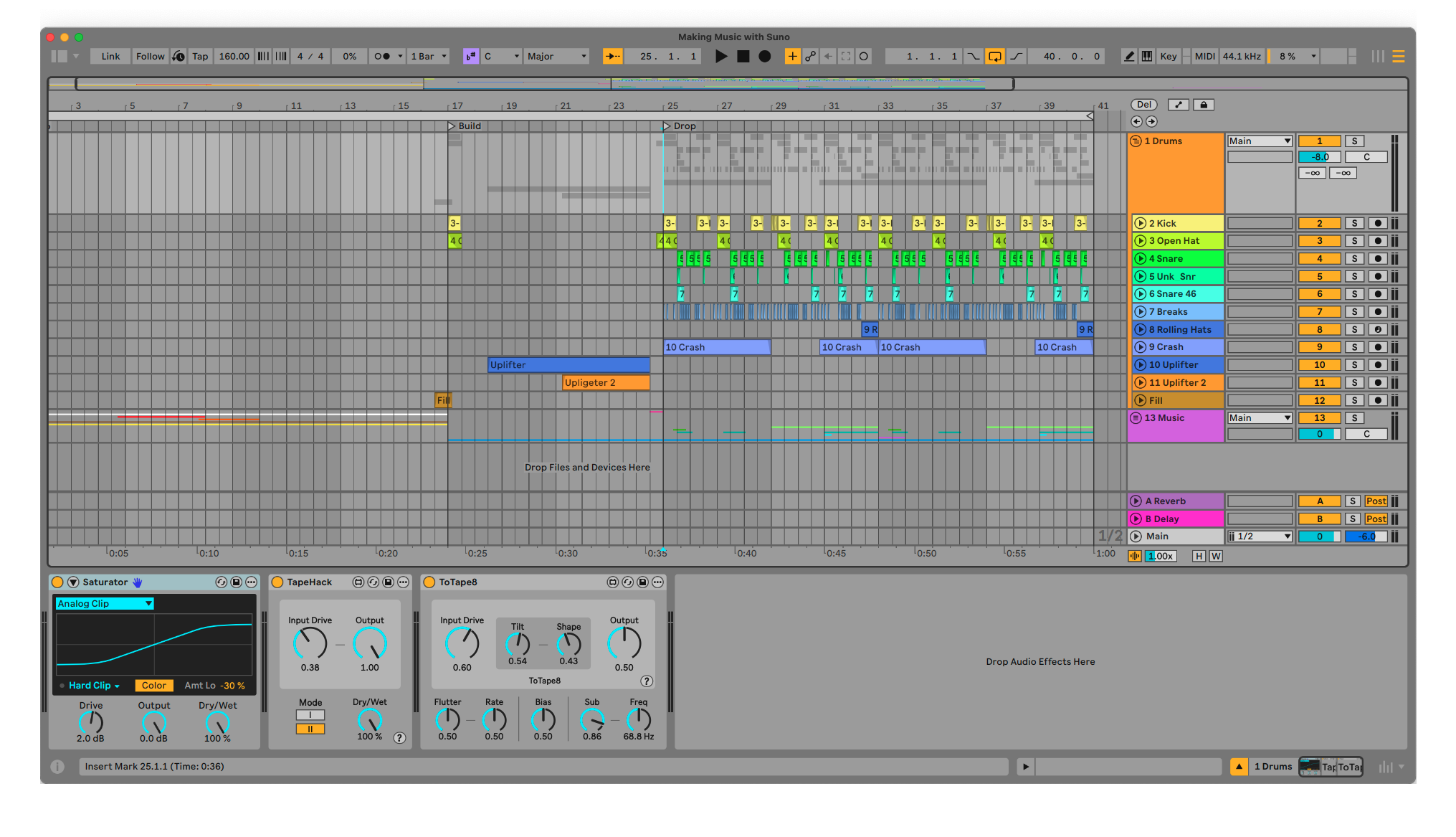Open 1 Drums track output Main dropdown

click(1259, 141)
